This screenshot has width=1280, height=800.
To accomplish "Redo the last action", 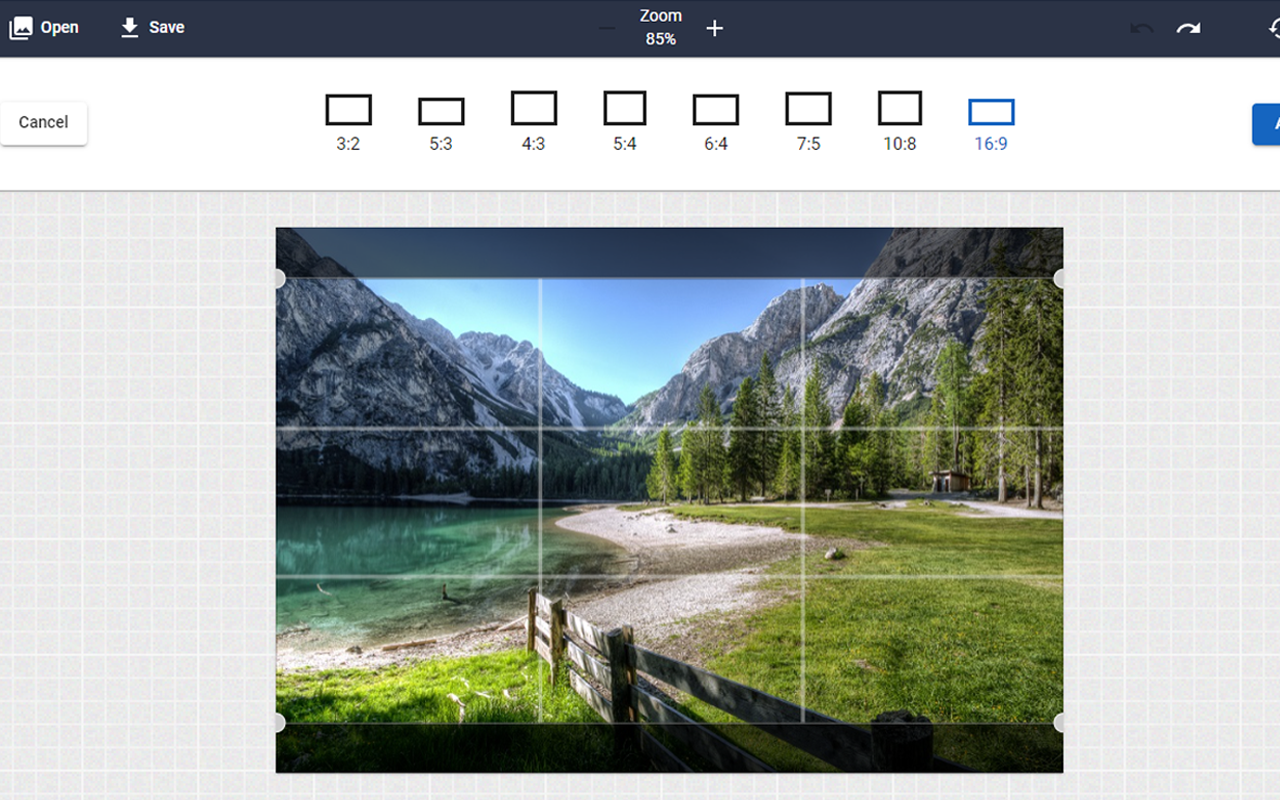I will pyautogui.click(x=1188, y=28).
